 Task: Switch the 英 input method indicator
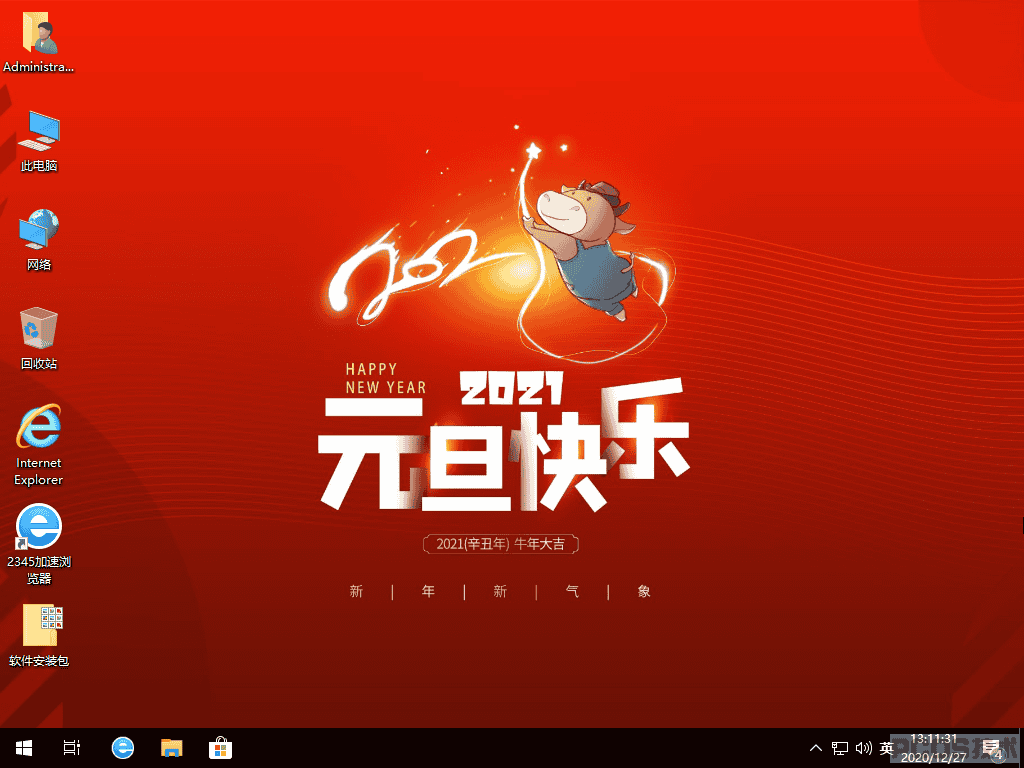coord(886,748)
